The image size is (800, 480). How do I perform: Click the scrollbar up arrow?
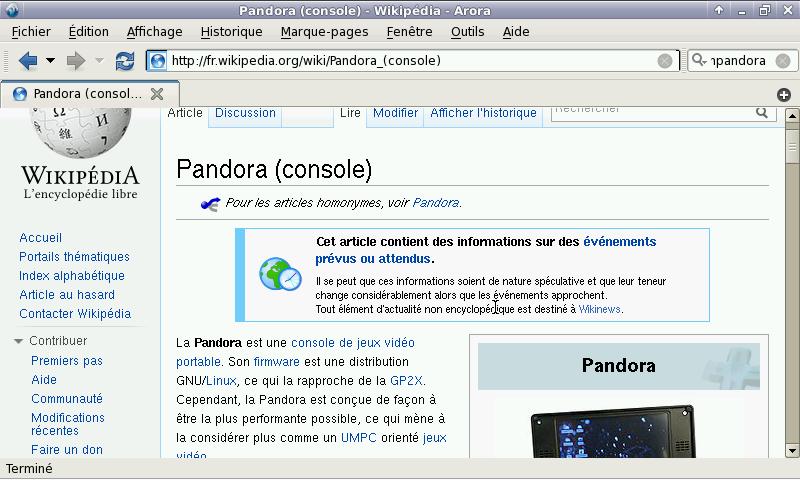pyautogui.click(x=792, y=115)
